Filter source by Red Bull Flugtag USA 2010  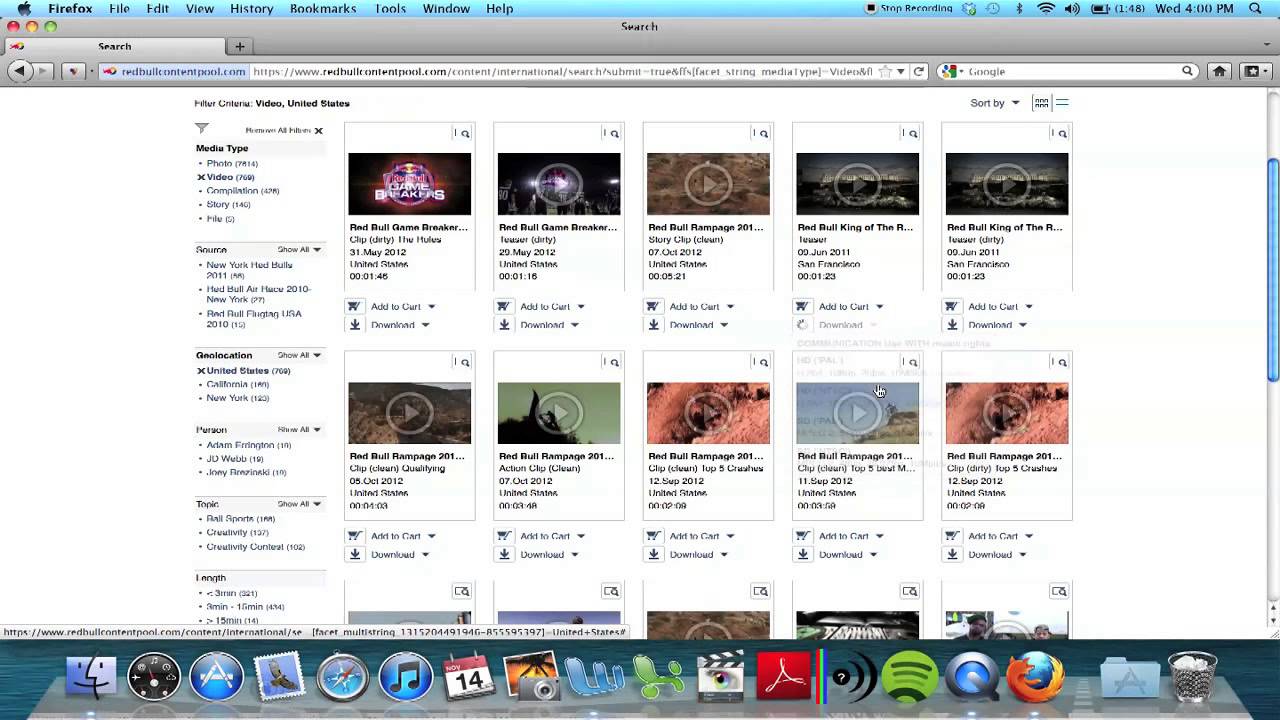tap(254, 319)
